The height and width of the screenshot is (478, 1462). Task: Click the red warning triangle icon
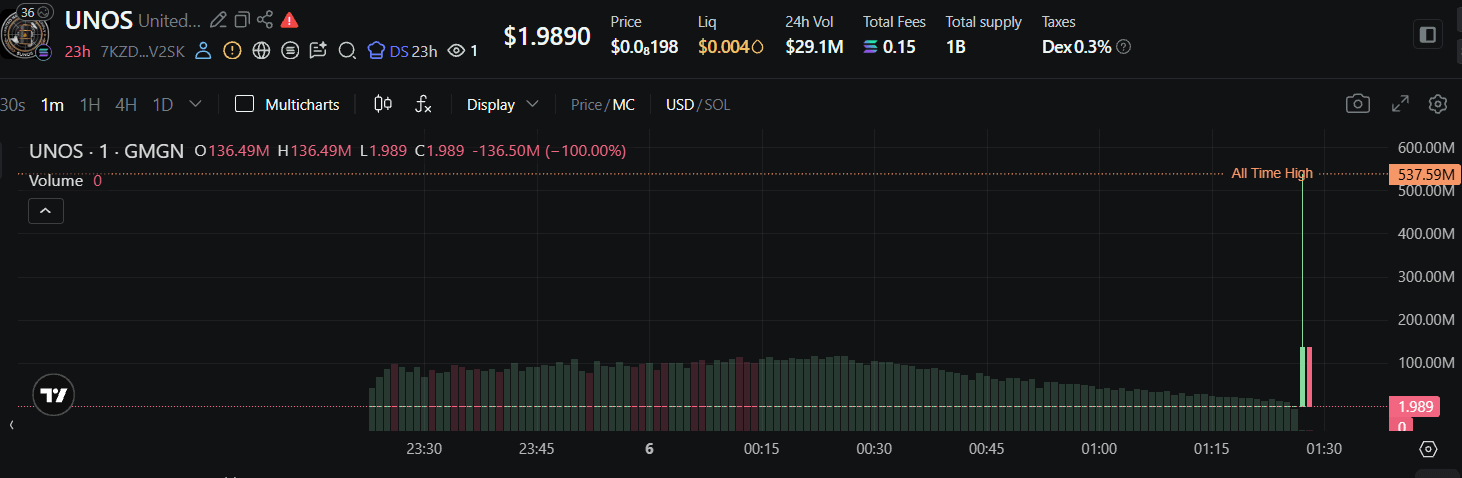pyautogui.click(x=289, y=20)
